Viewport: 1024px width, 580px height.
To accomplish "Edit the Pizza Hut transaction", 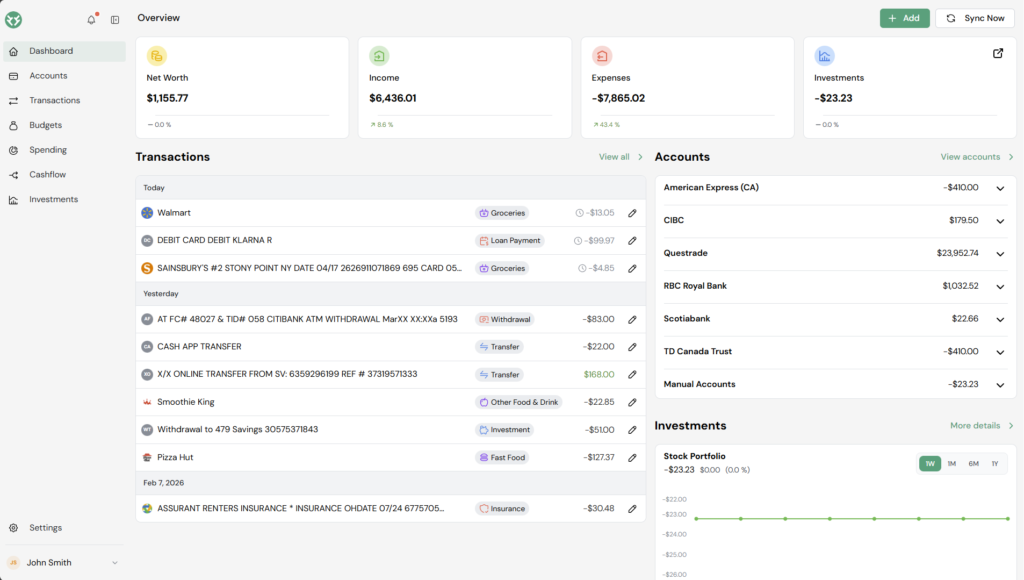I will click(632, 458).
